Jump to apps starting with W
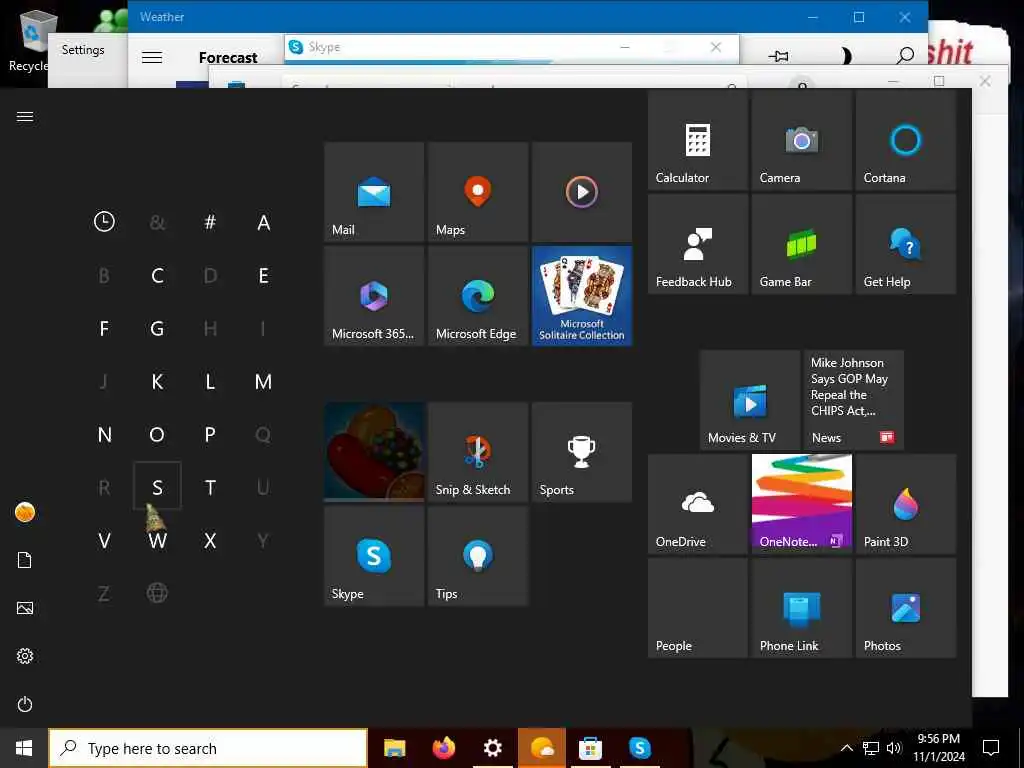The image size is (1024, 768). (157, 541)
